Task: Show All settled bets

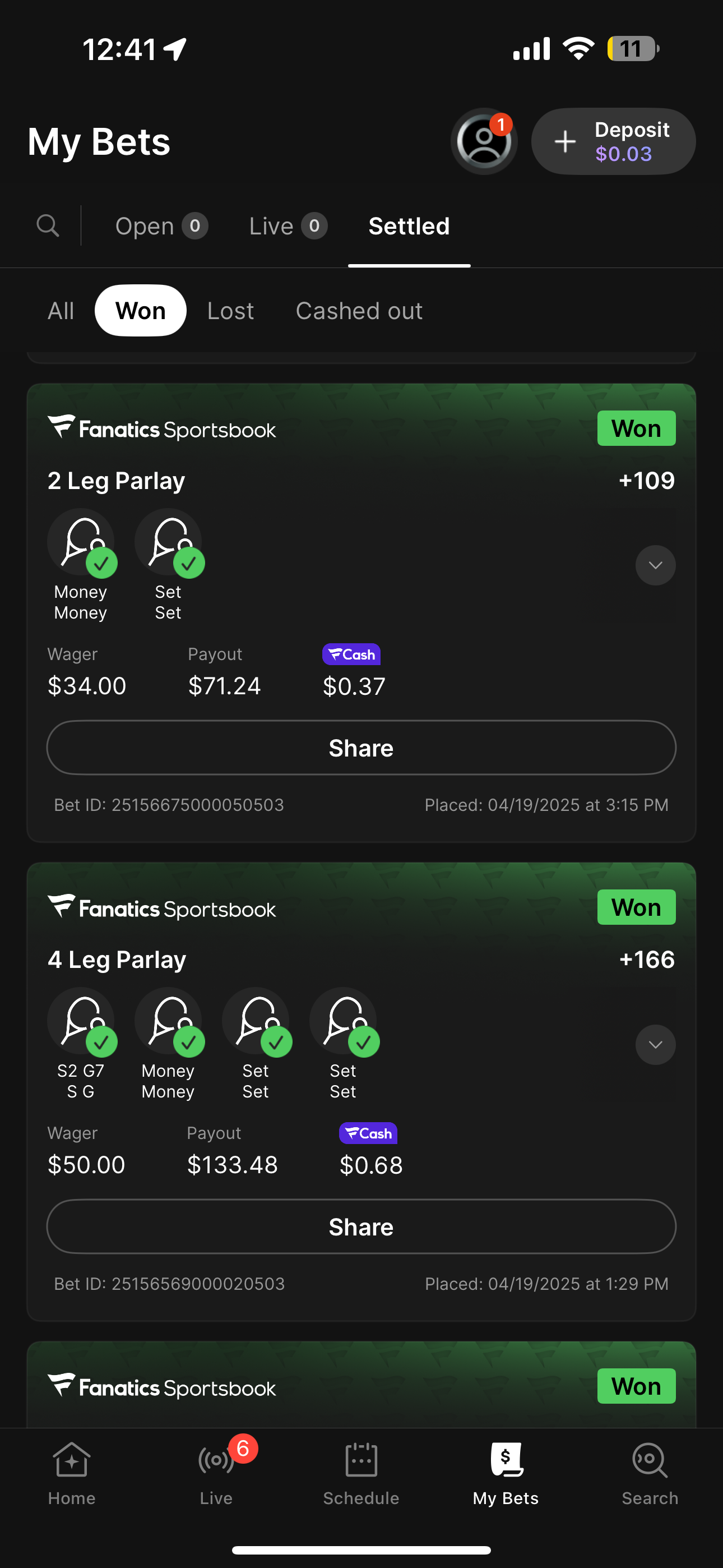Action: tap(61, 311)
